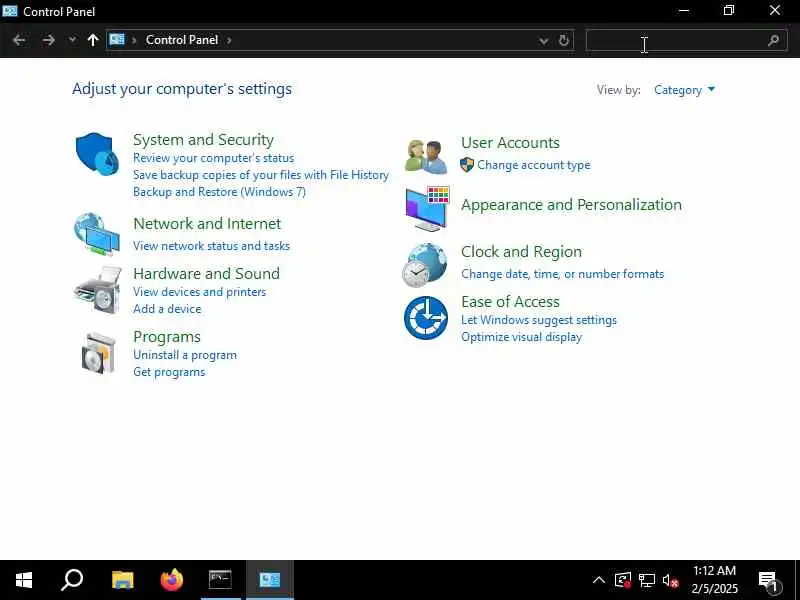Refresh the Control Panel view
The width and height of the screenshot is (800, 600).
pyautogui.click(x=563, y=40)
